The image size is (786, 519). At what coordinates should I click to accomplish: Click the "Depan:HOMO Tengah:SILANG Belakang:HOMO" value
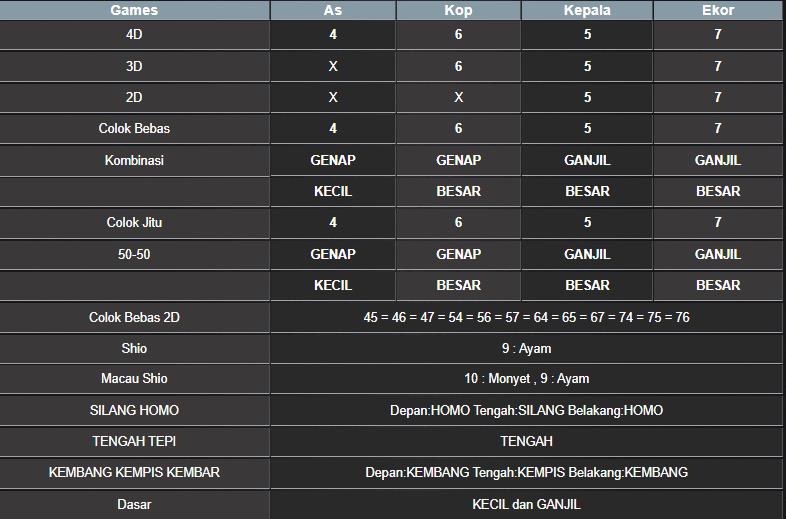click(x=526, y=410)
